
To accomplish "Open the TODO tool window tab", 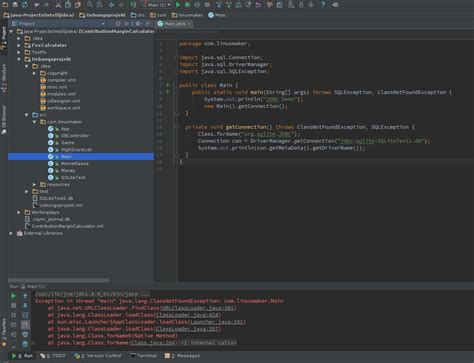I will 53,356.
